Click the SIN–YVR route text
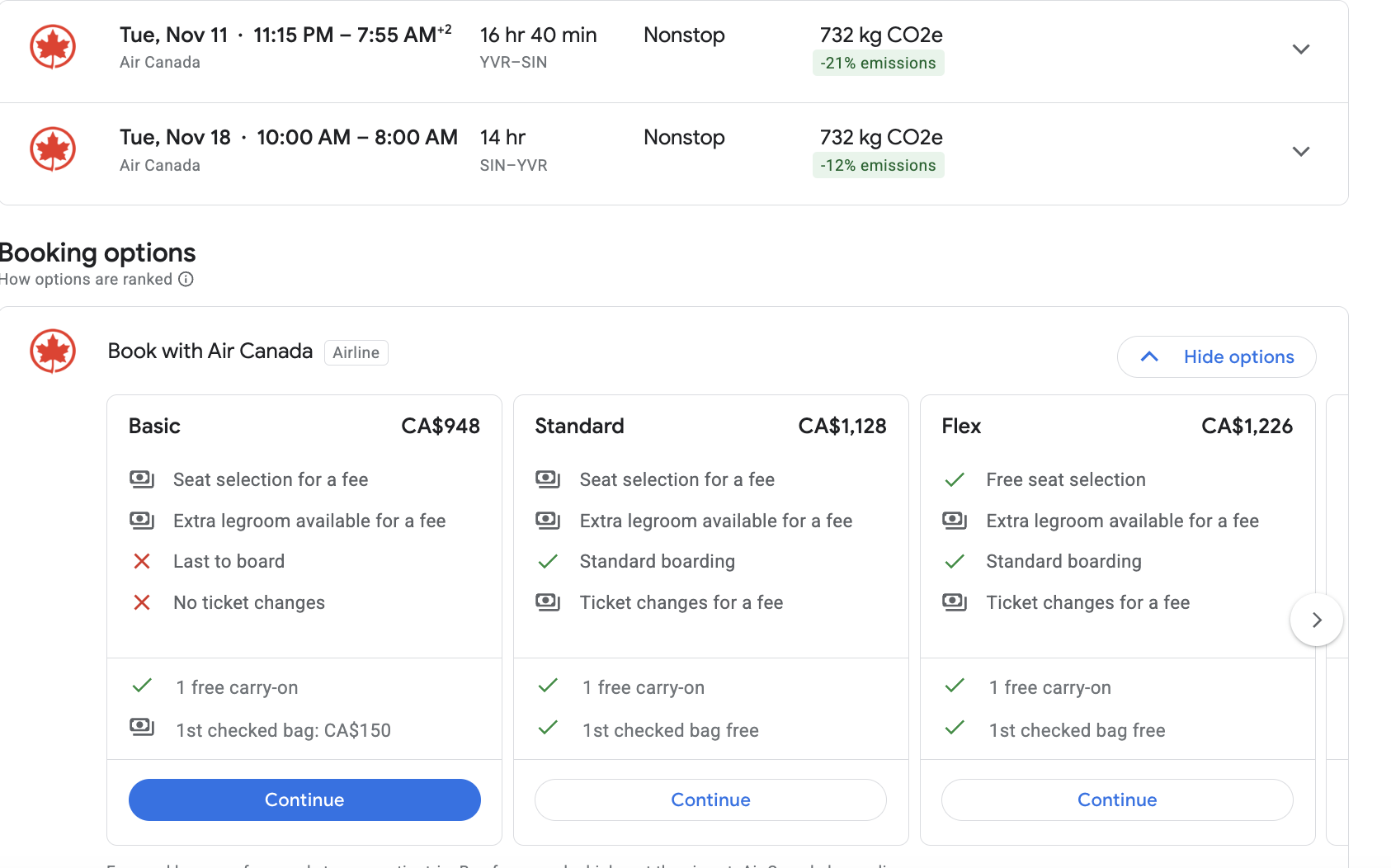The width and height of the screenshot is (1391, 868). [x=513, y=165]
